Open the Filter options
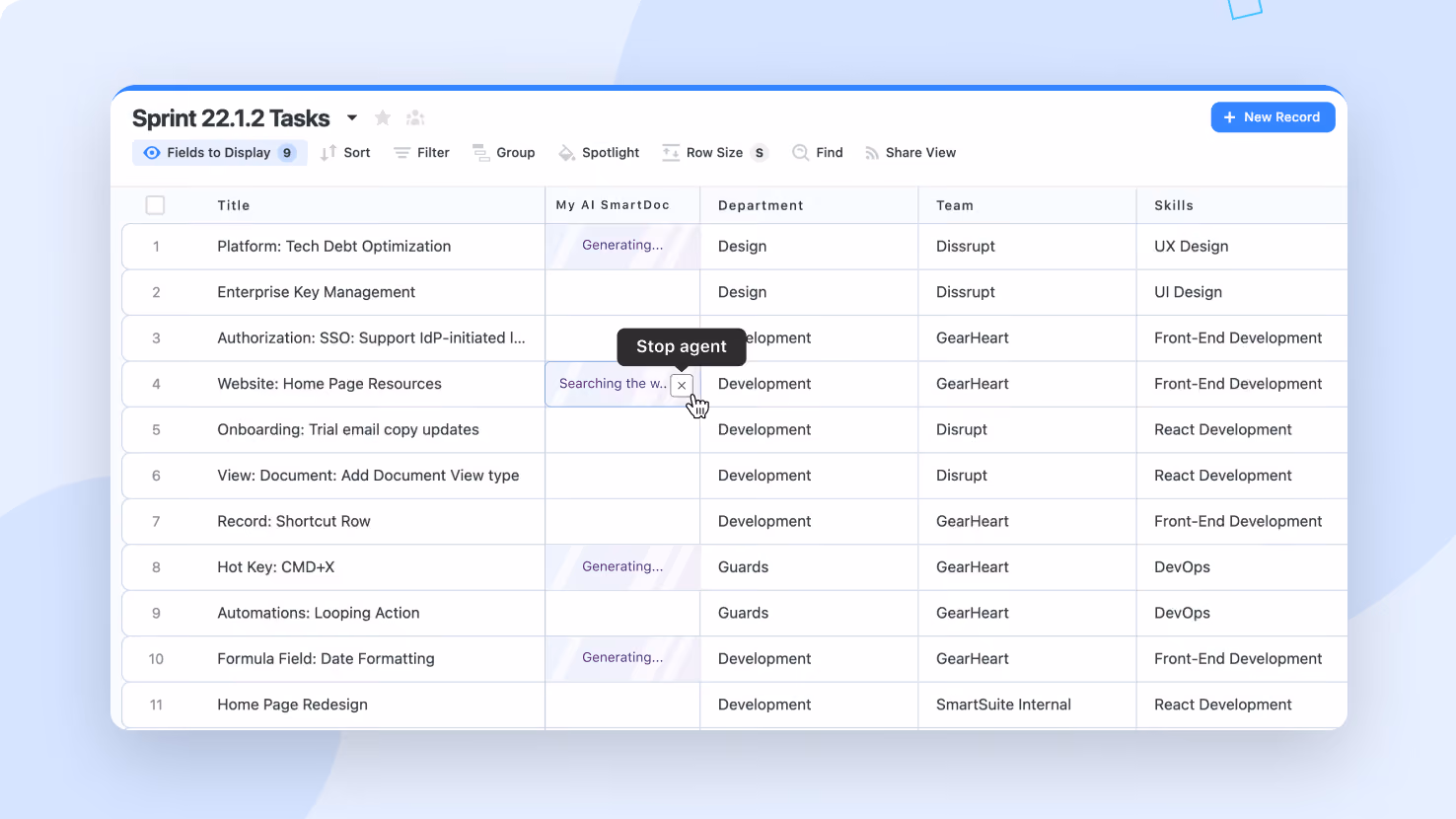 coord(422,153)
